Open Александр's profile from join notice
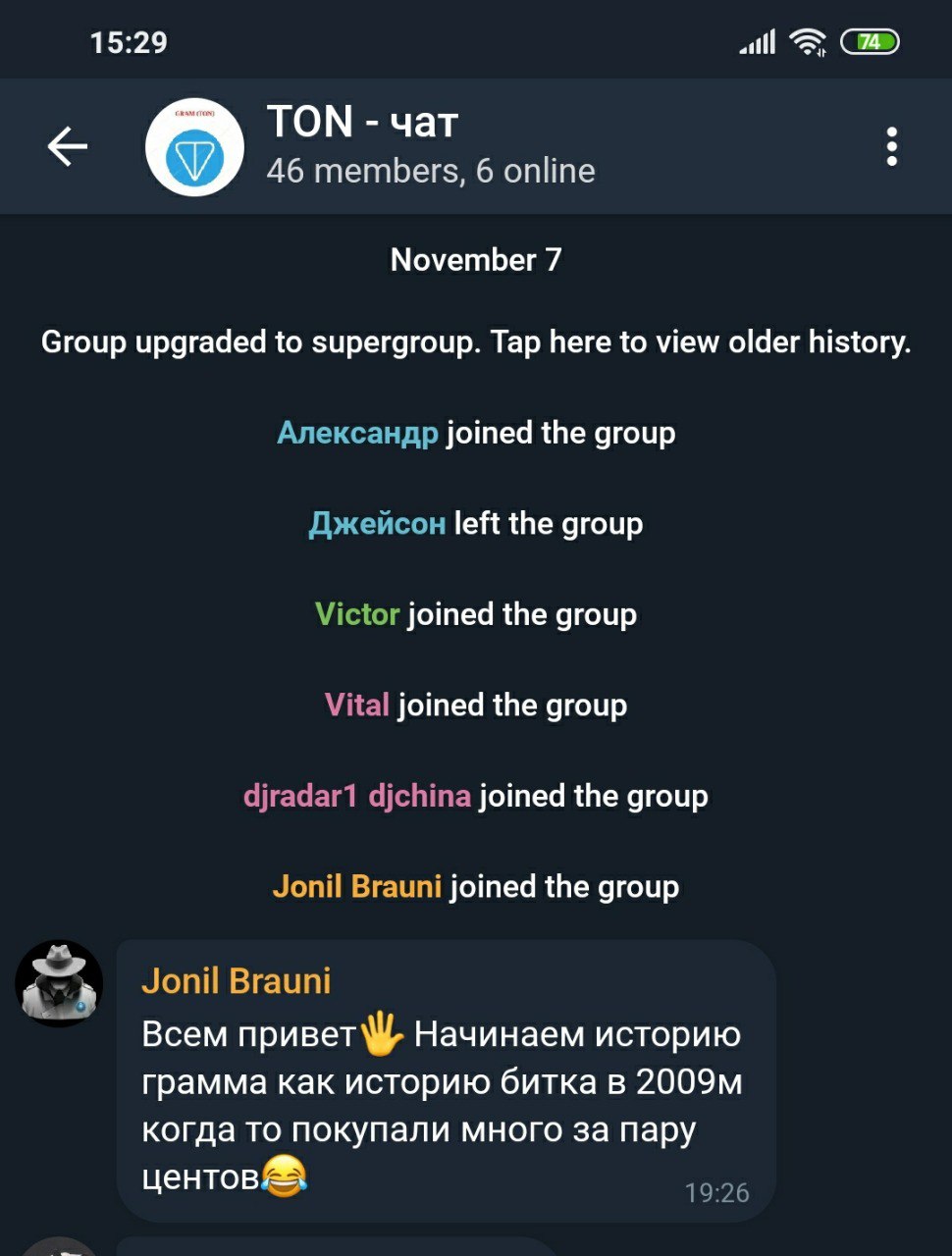The width and height of the screenshot is (952, 1256). pyautogui.click(x=357, y=433)
